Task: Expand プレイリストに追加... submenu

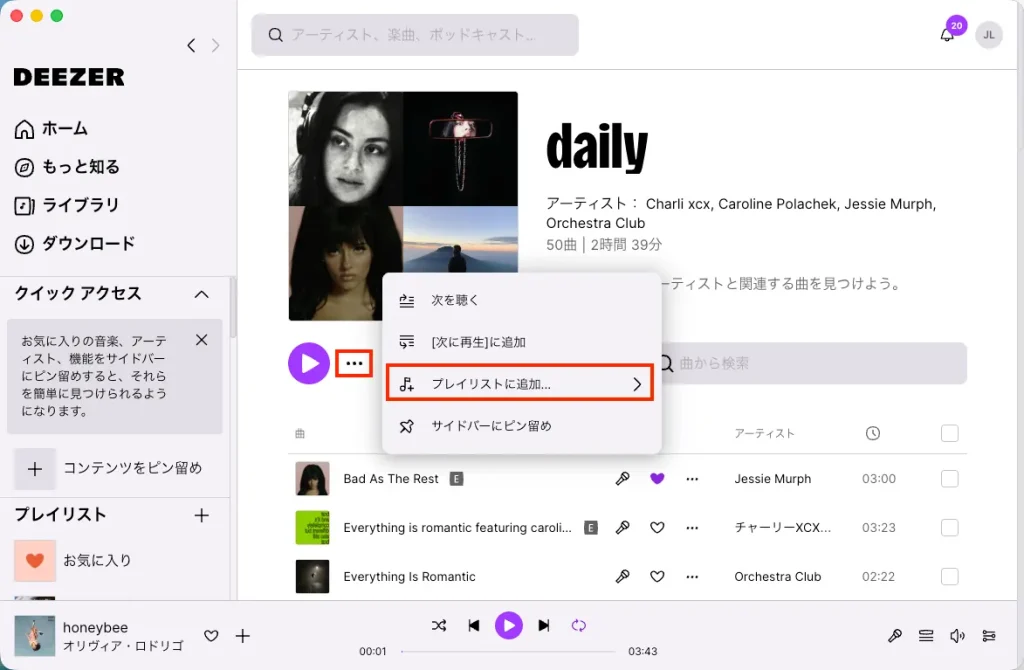Action: [520, 383]
